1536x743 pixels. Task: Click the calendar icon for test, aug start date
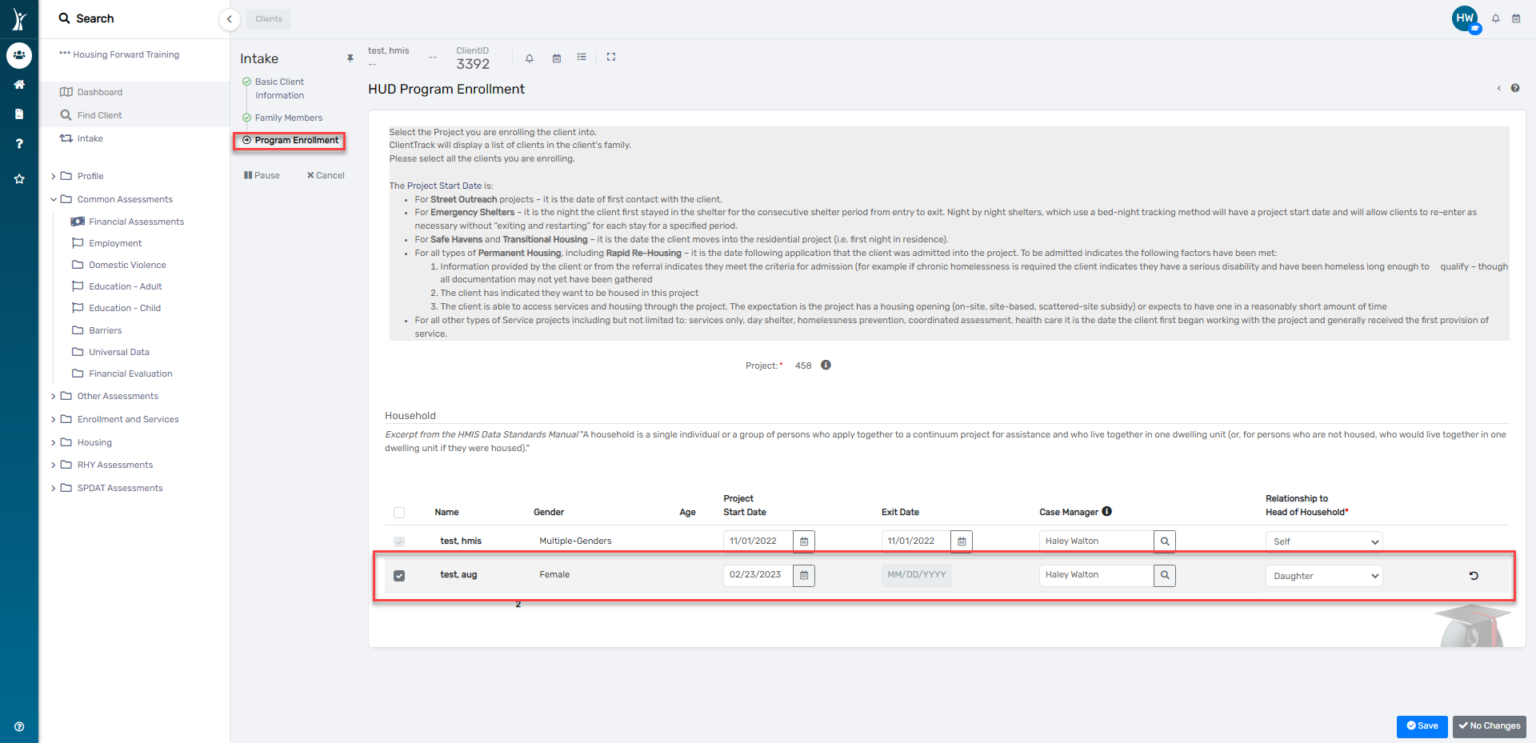coord(805,575)
